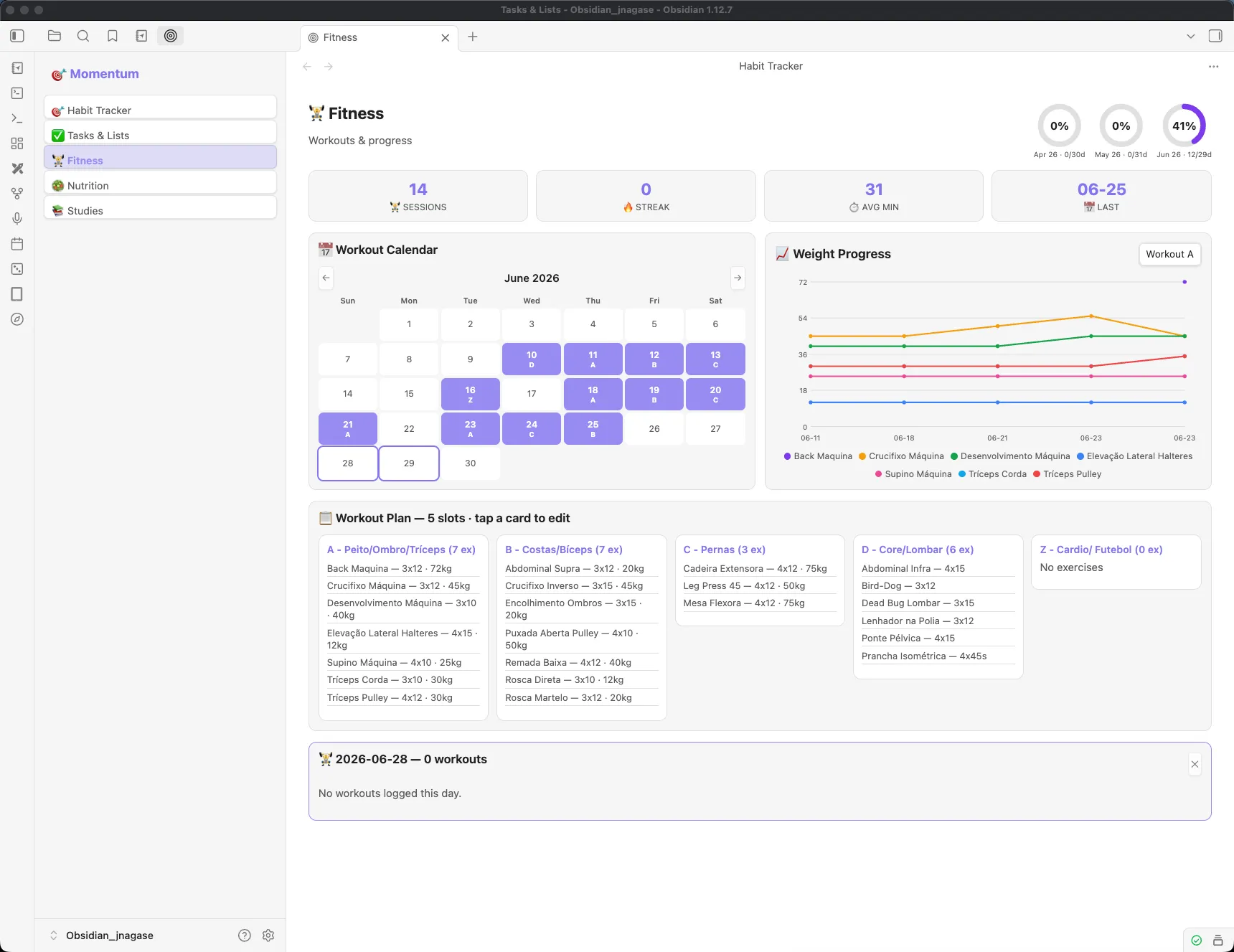Toggle the left sidebar icon

pos(17,36)
